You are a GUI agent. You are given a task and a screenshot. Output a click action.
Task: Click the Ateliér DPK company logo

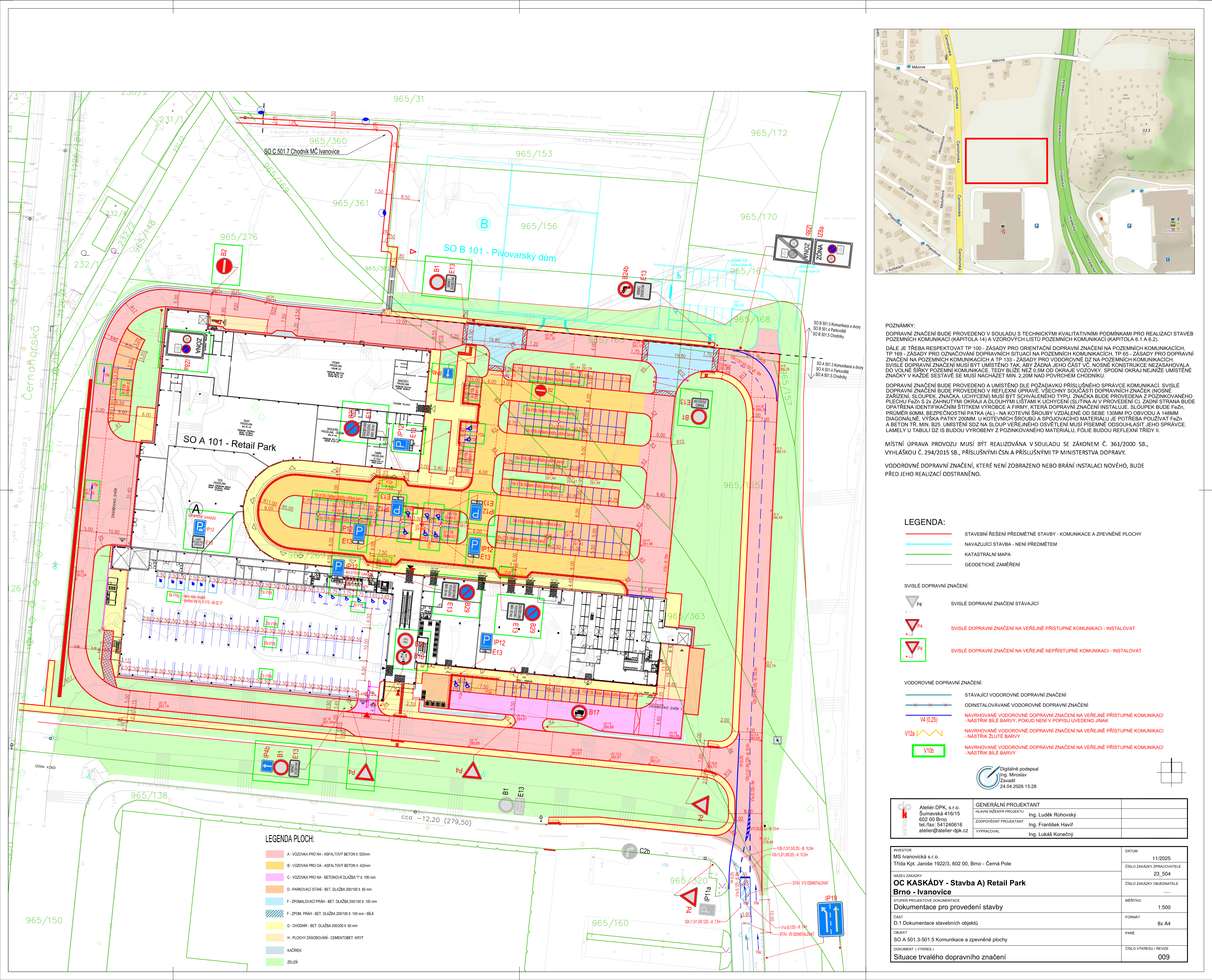pyautogui.click(x=904, y=819)
